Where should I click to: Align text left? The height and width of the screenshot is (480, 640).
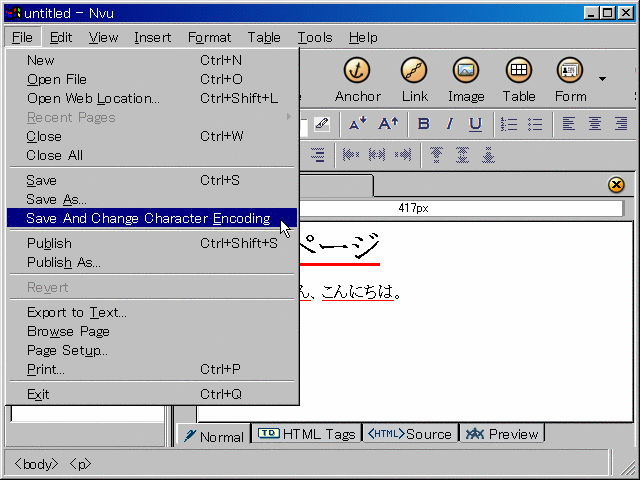pyautogui.click(x=569, y=123)
